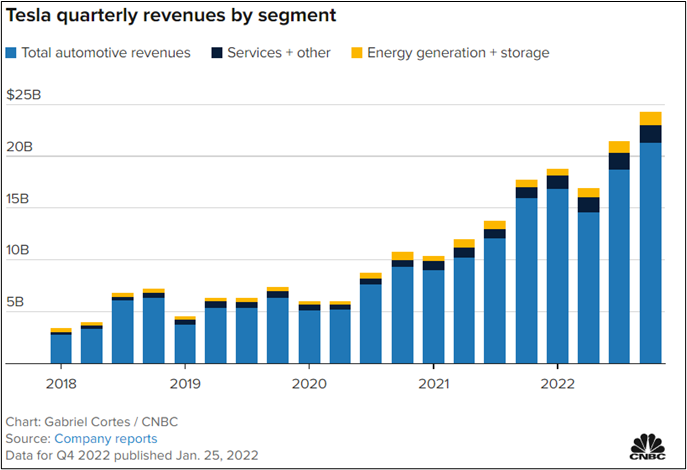Click the CNBC peacock logo
The image size is (687, 470).
point(651,445)
